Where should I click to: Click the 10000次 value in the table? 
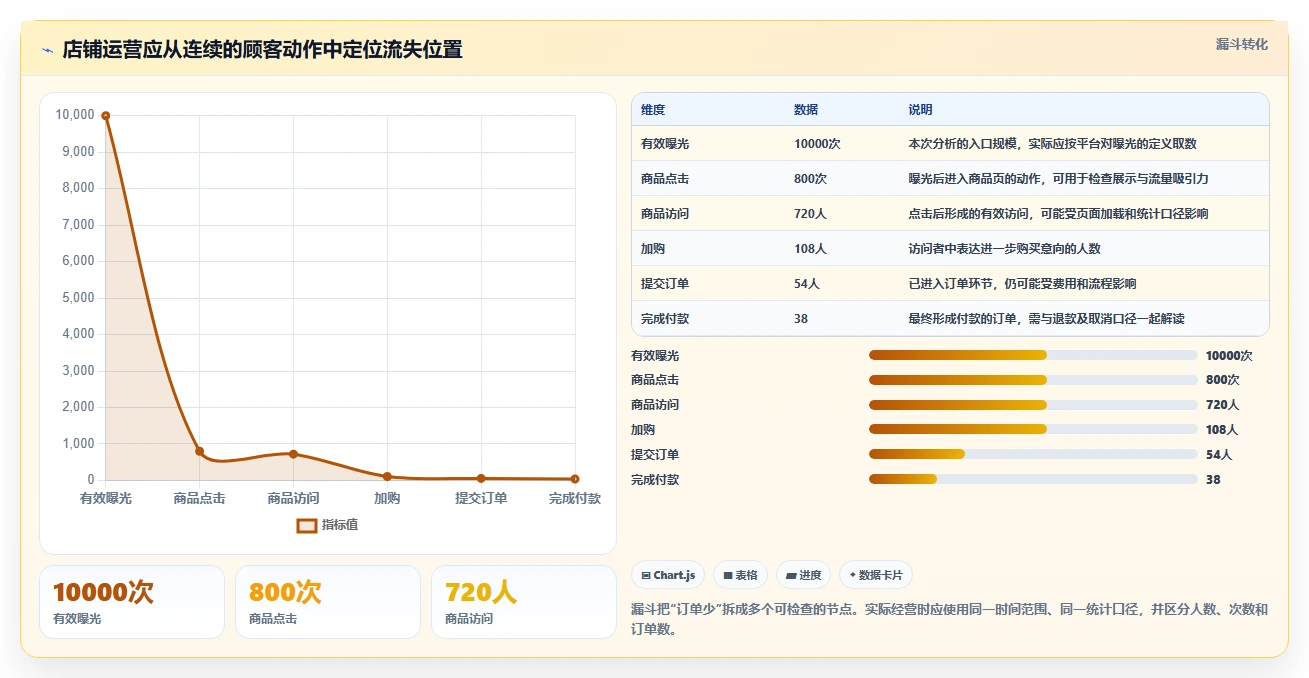click(x=817, y=144)
